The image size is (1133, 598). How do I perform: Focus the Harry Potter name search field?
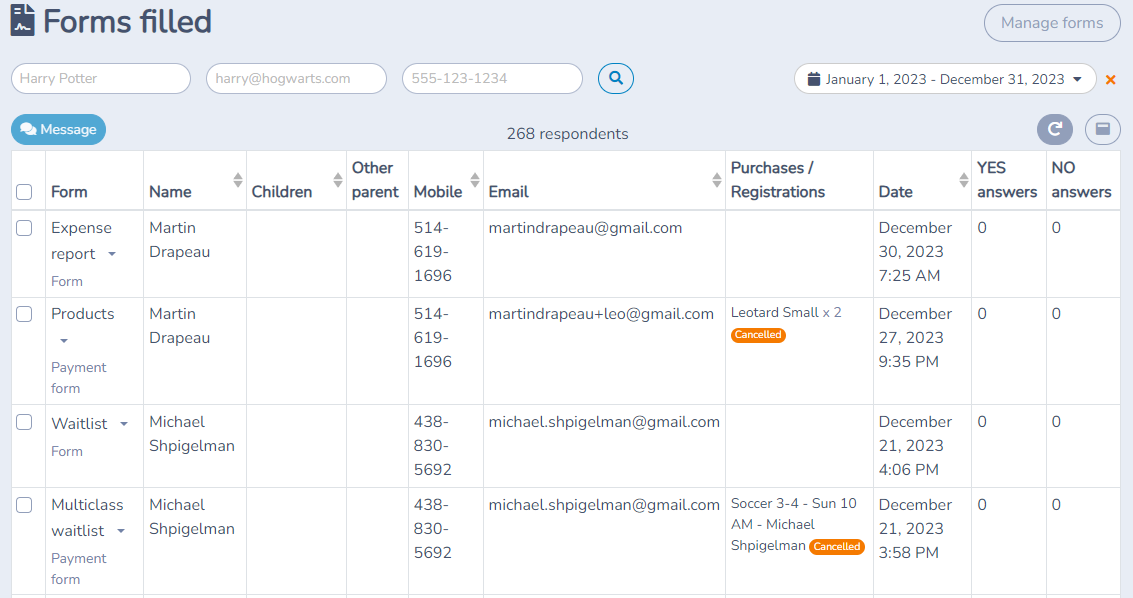click(101, 78)
